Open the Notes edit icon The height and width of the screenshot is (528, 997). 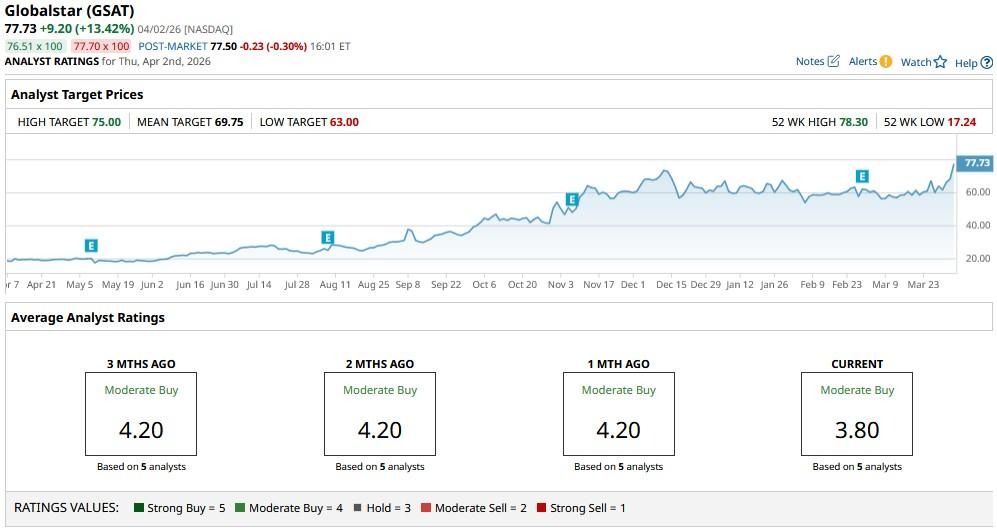click(x=834, y=61)
